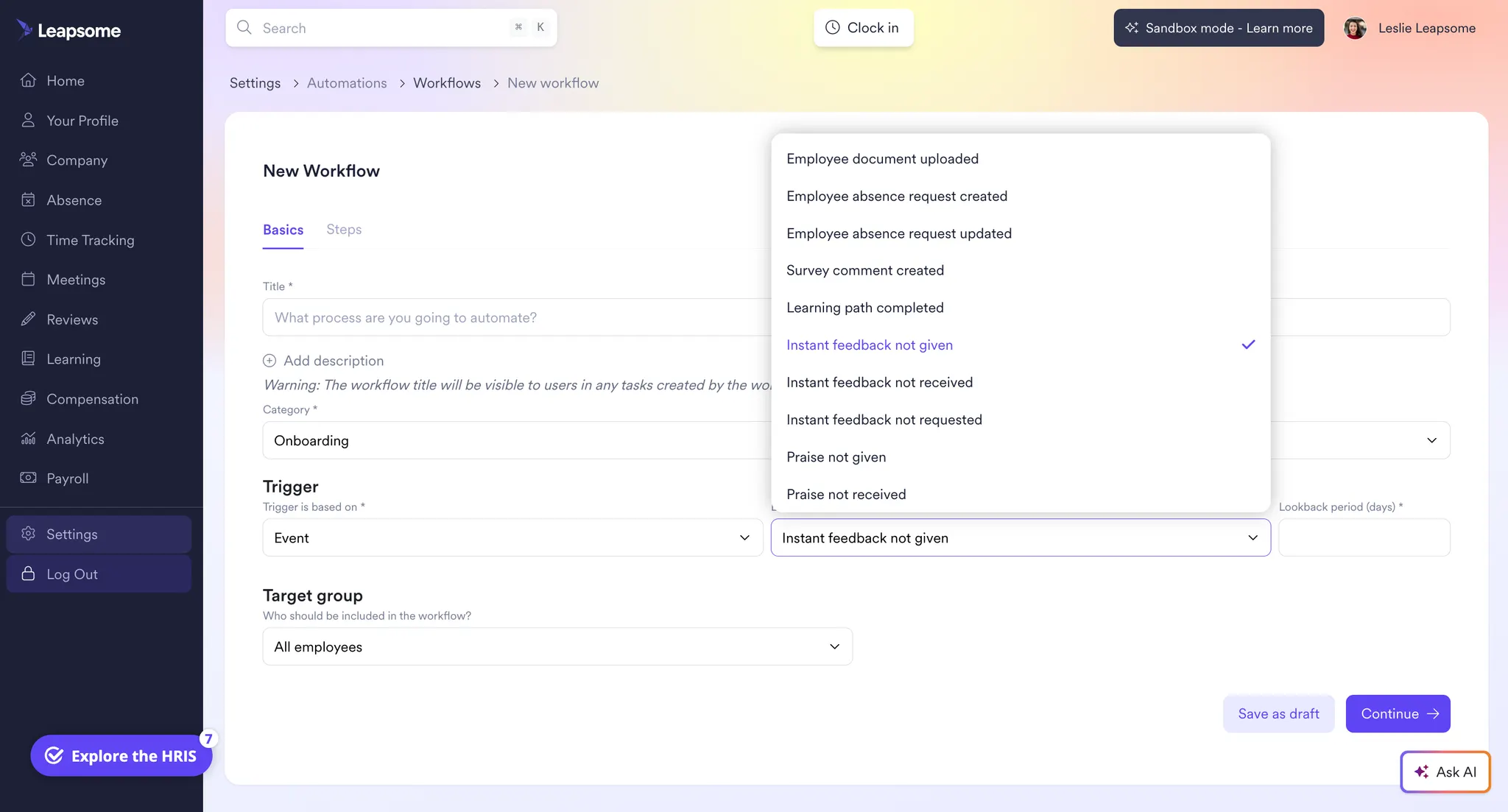Open the Reviews section icon

pos(28,319)
